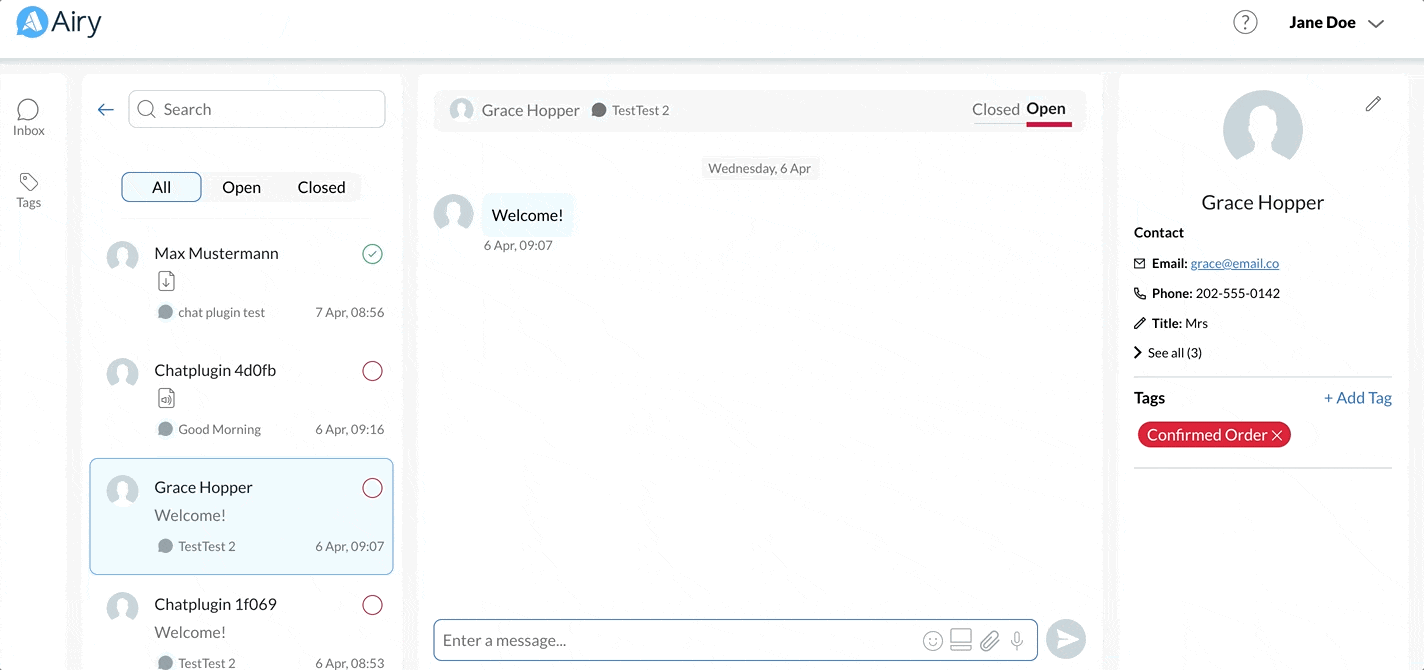This screenshot has width=1424, height=670.
Task: Select the Closed filter tab in list
Action: coord(321,187)
